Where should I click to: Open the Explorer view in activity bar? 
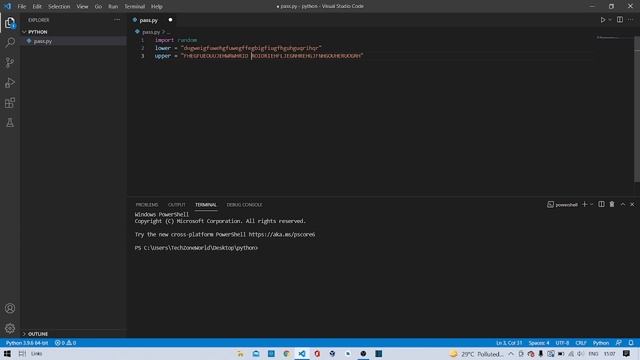point(10,23)
